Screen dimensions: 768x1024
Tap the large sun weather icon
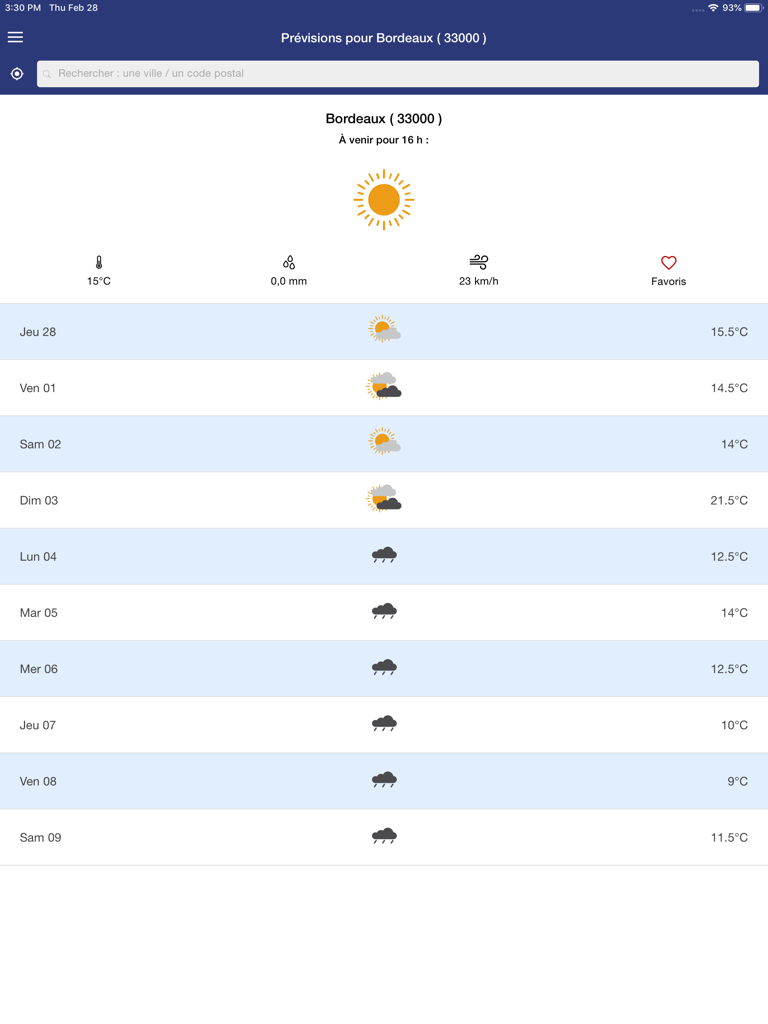[x=384, y=200]
